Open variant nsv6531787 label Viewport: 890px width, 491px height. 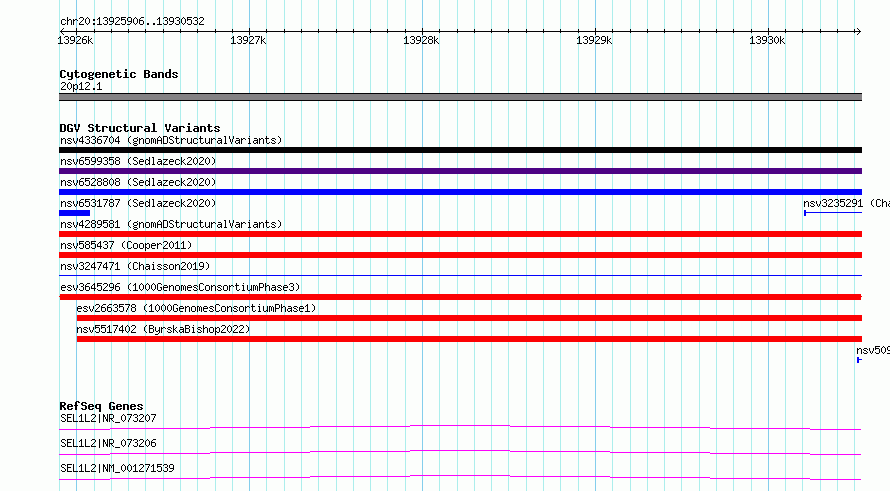(x=138, y=203)
